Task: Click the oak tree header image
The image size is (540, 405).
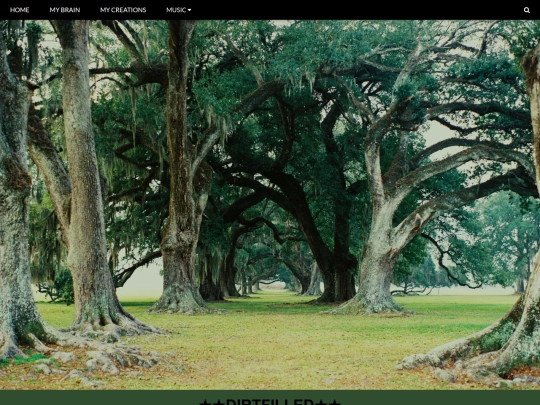Action: pos(270,205)
